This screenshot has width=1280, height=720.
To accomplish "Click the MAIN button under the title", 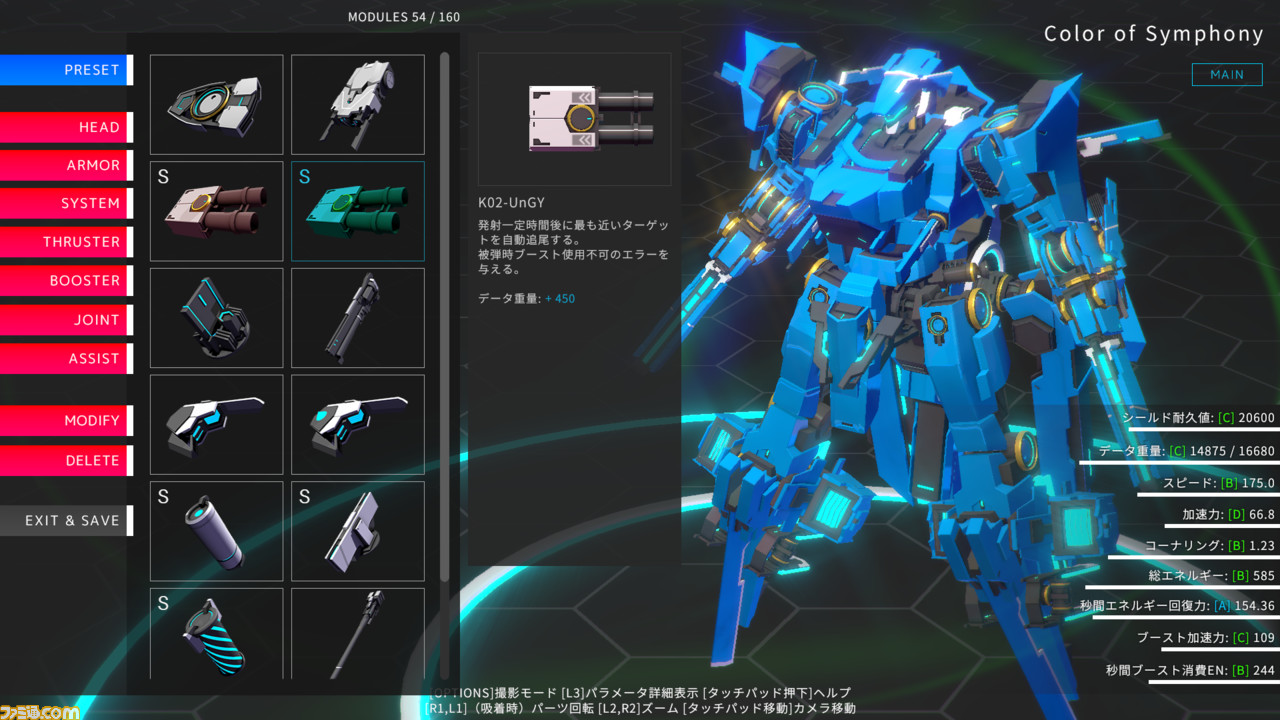I will coord(1227,74).
